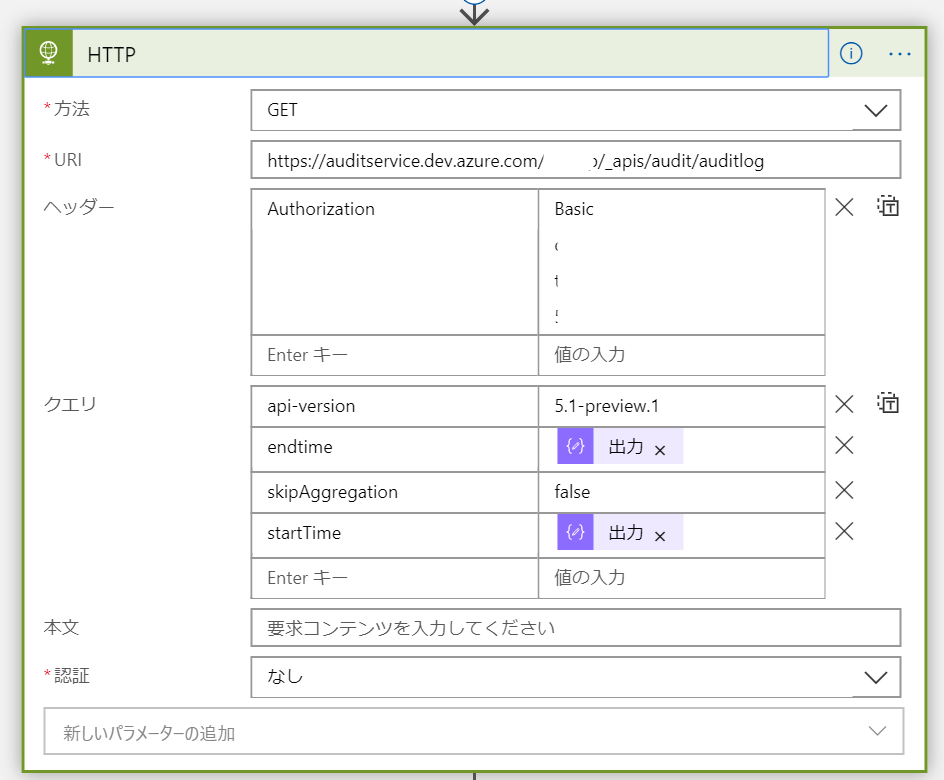Delete the Authorization header row
The width and height of the screenshot is (944, 780).
tap(844, 208)
